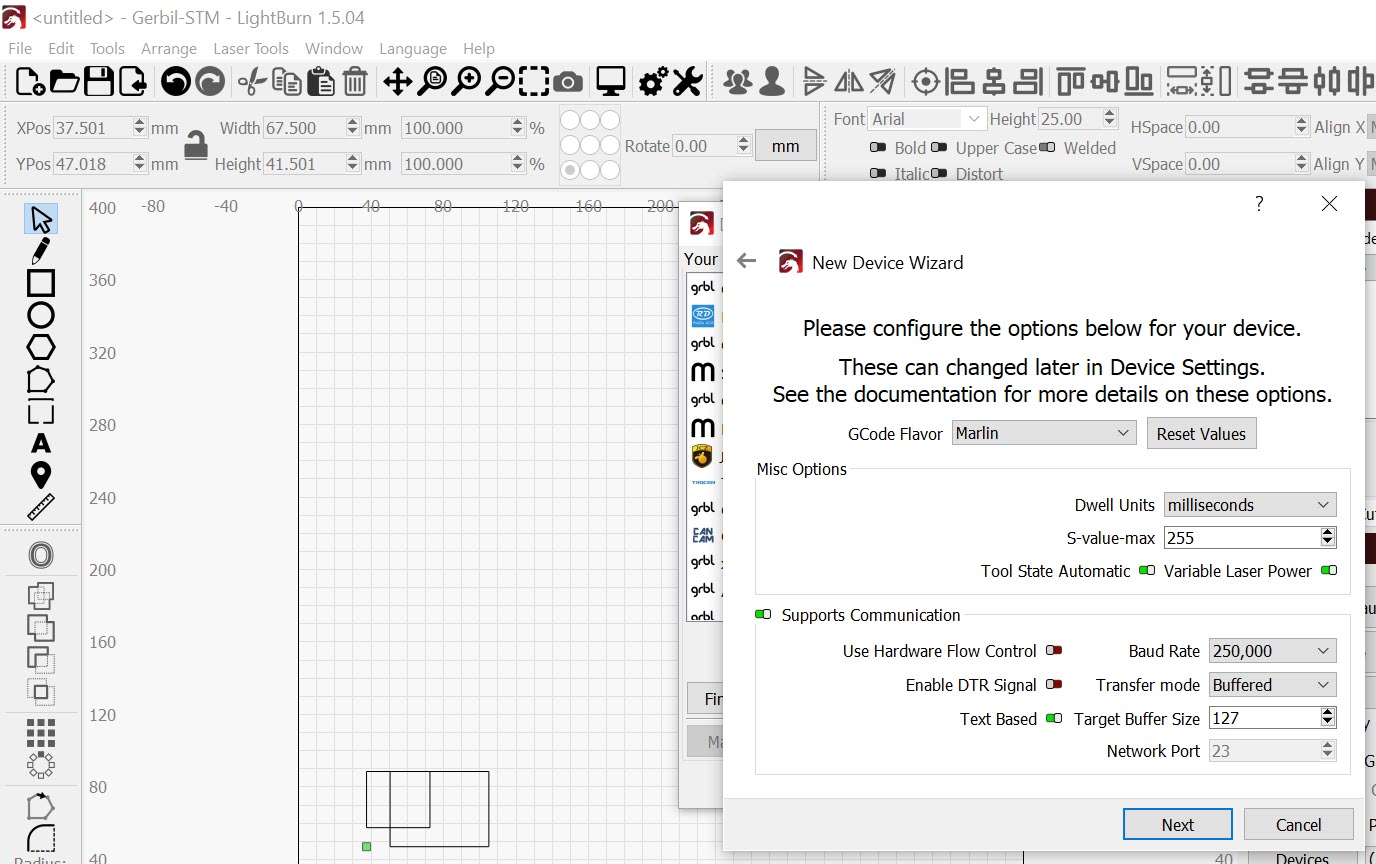Screen dimensions: 1376x864
Task: Toggle Tool State Automatic switch
Action: pos(1147,571)
